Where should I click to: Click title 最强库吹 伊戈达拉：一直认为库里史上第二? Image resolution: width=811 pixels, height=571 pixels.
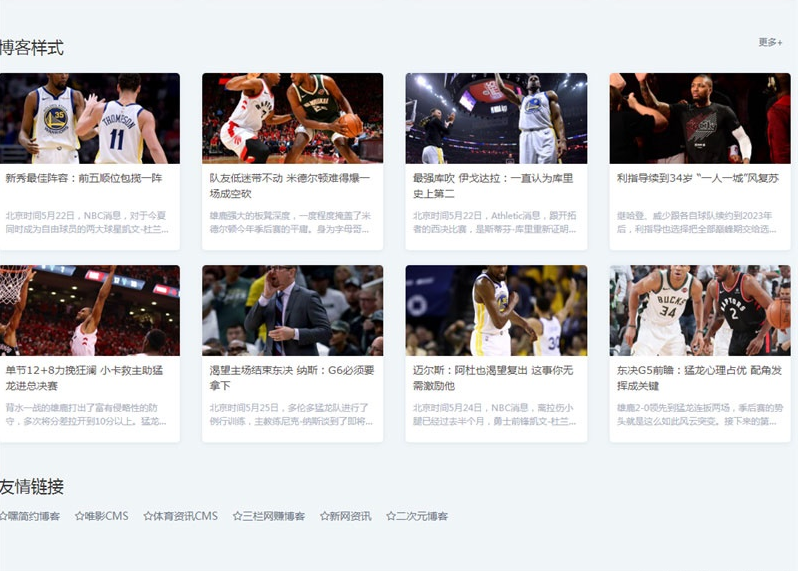coord(493,186)
